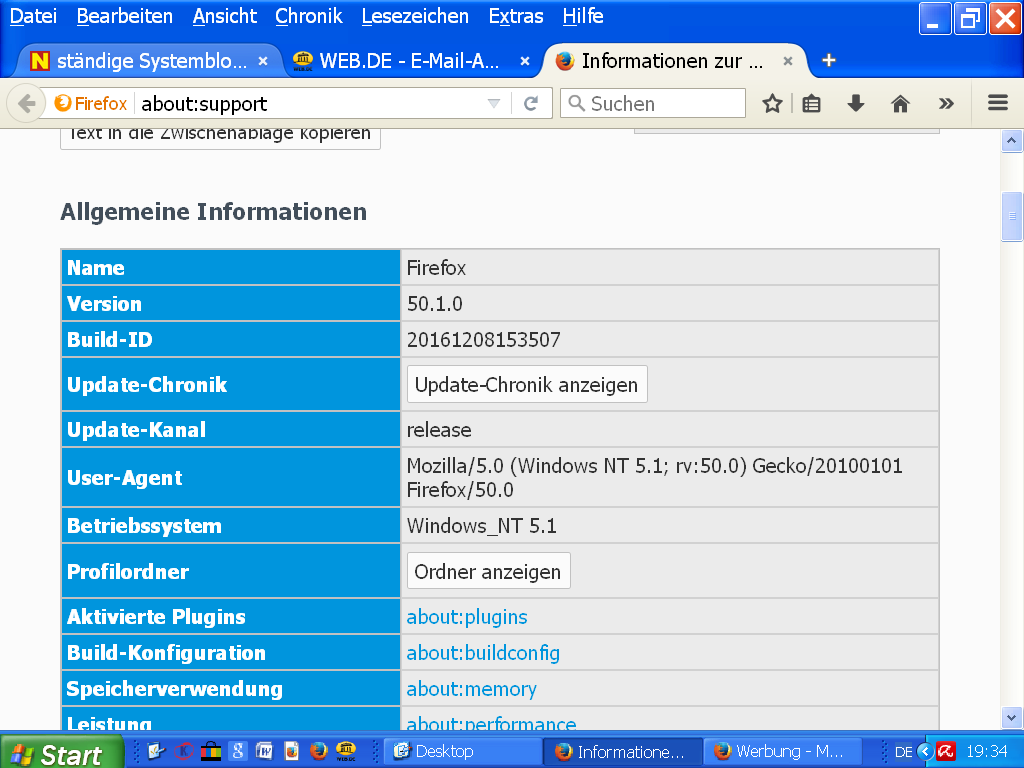Open the Chronik menu
Screen dimensions: 1024x768
(x=309, y=16)
